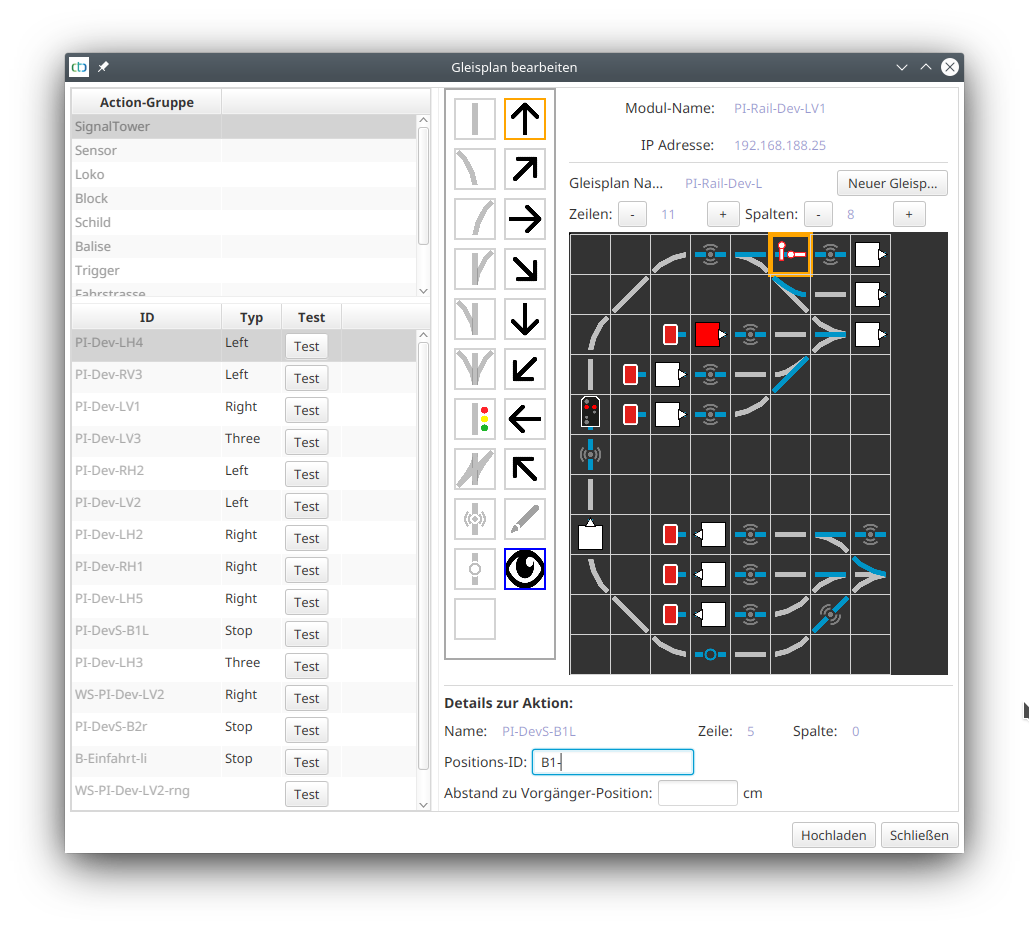Click the red block tile in track grid
The width and height of the screenshot is (1029, 930).
(708, 334)
